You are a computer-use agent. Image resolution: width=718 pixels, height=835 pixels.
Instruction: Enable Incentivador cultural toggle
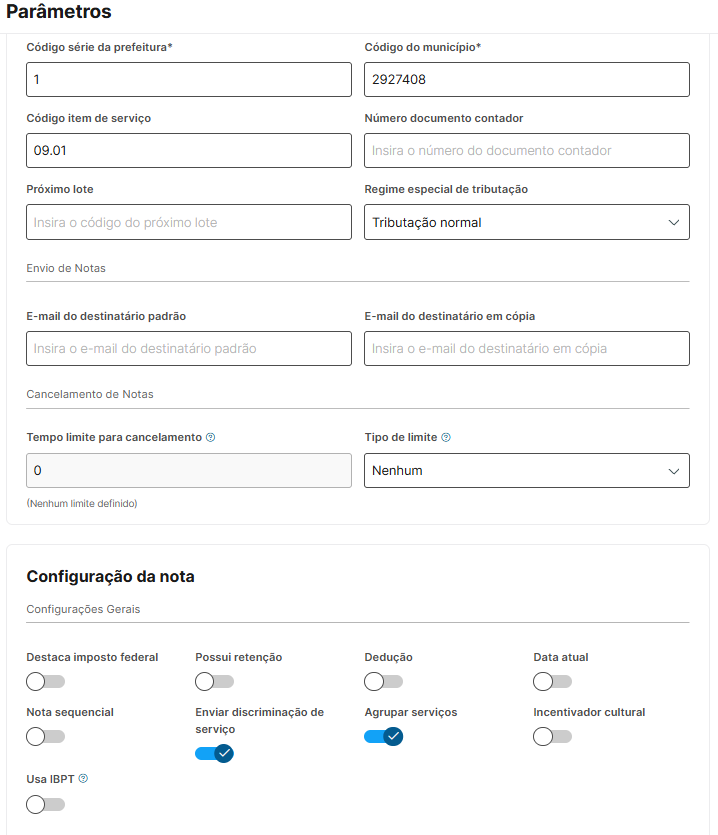tap(552, 737)
